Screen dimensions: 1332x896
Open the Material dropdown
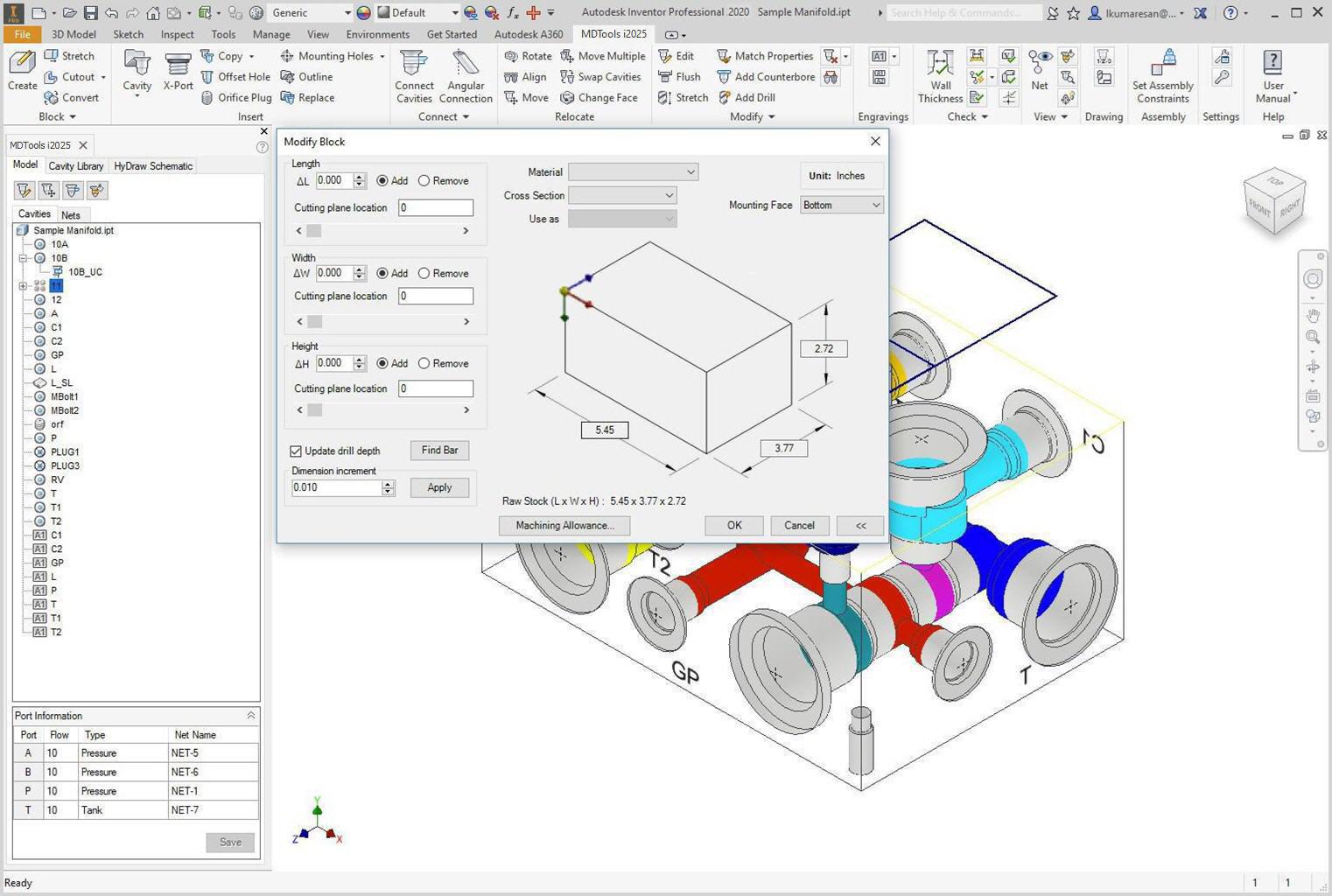(x=633, y=172)
